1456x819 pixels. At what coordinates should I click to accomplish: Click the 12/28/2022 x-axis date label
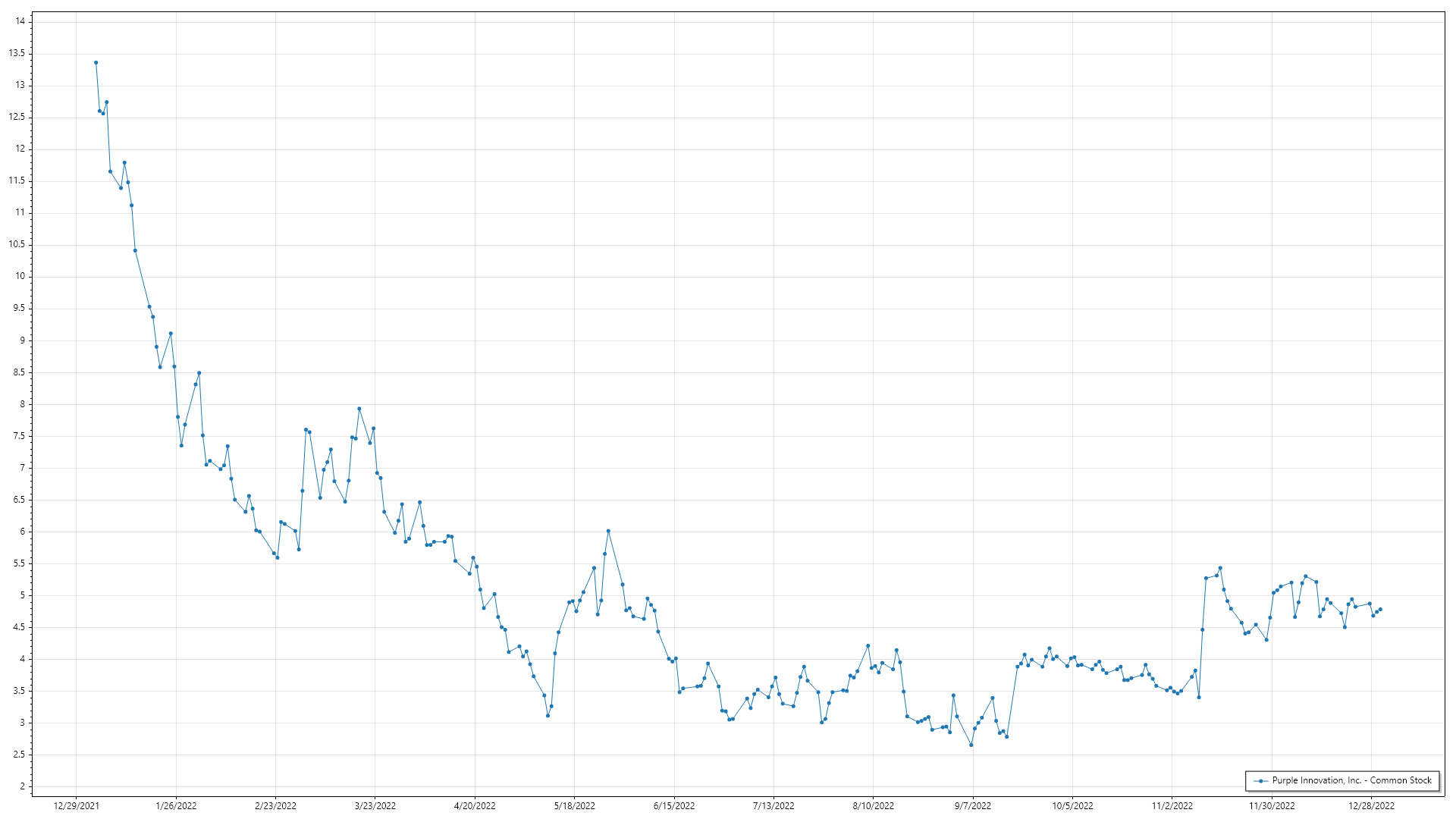(1371, 806)
